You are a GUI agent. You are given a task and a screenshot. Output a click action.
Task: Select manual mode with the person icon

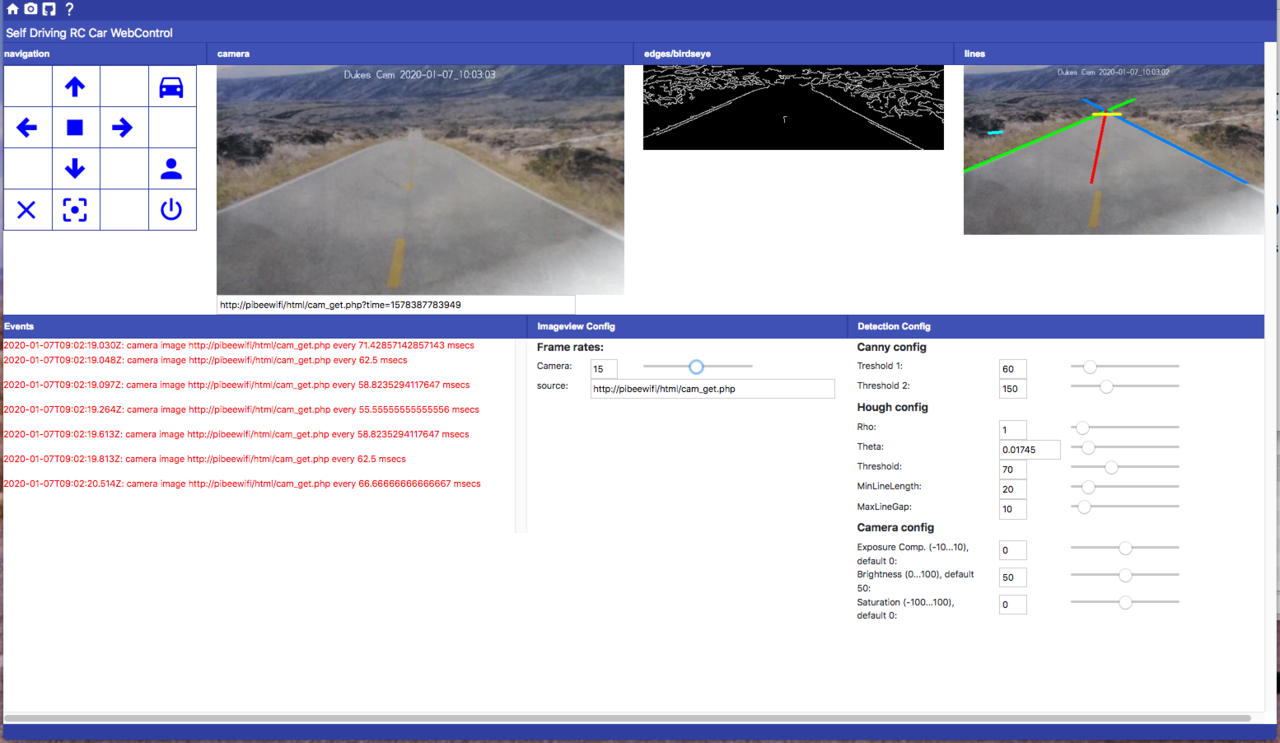coord(171,169)
